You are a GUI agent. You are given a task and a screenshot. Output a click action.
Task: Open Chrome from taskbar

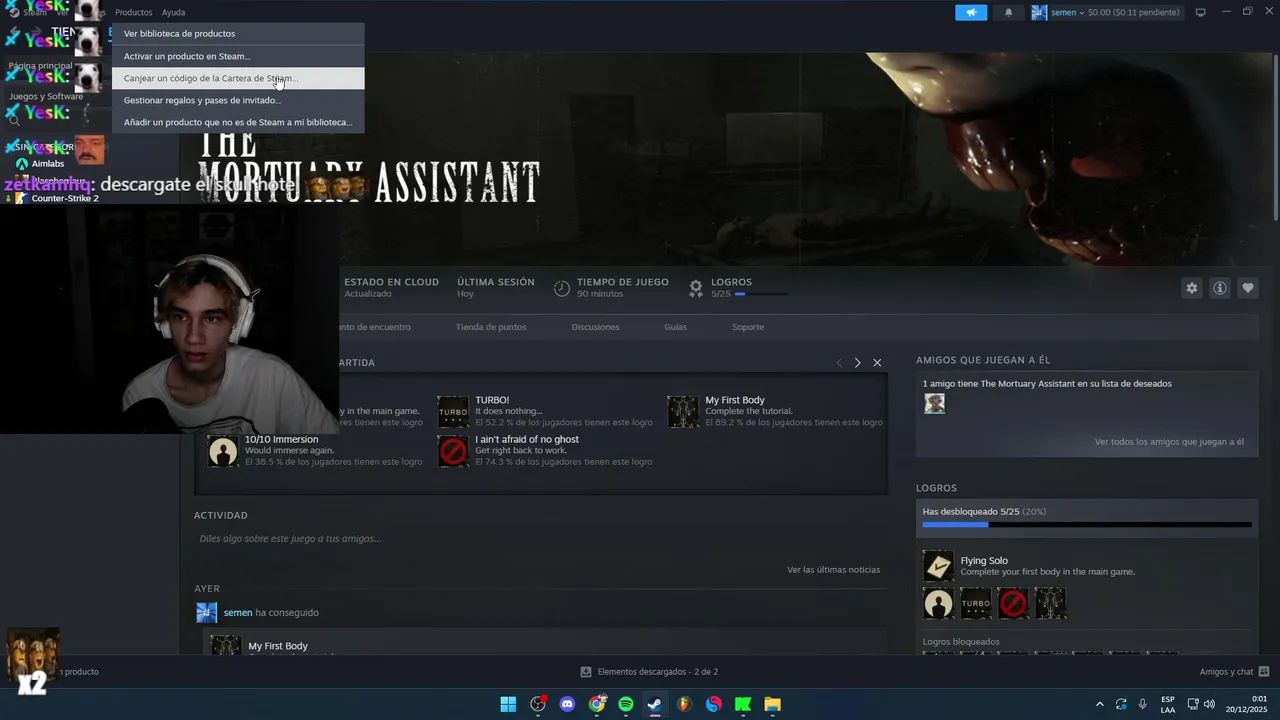(597, 704)
